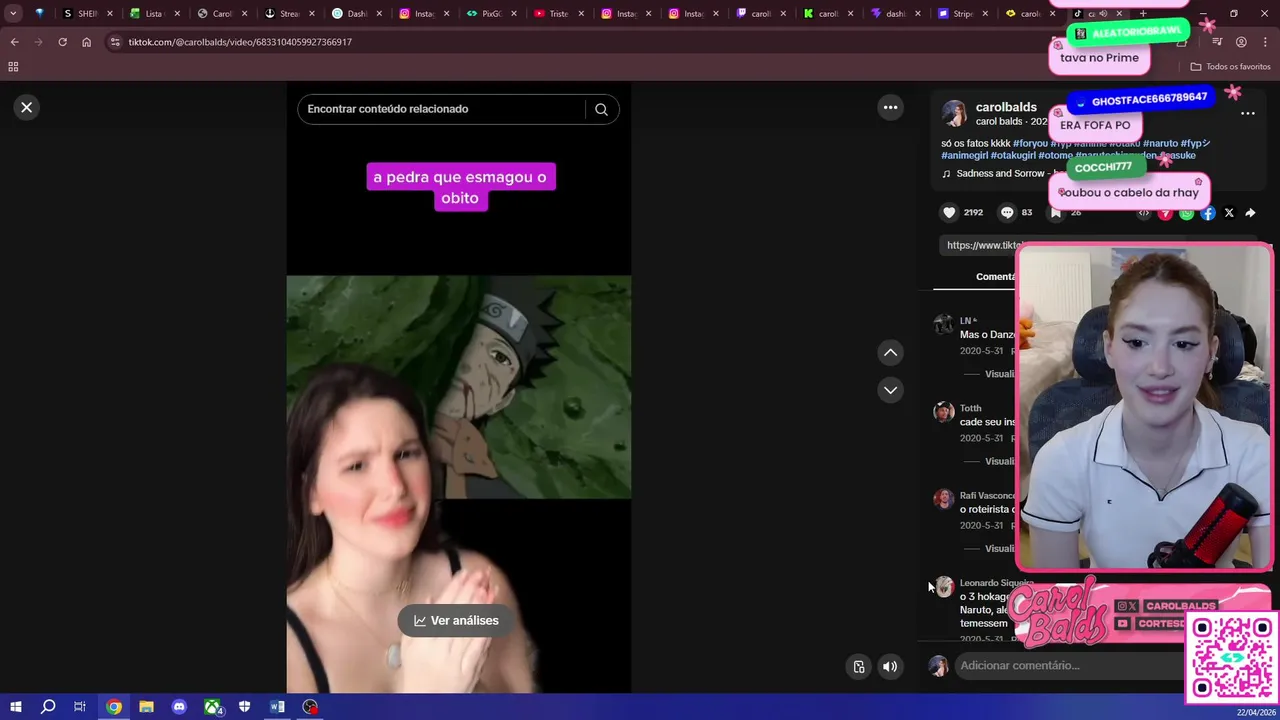Open commenter Leonardo Siqueira's name
This screenshot has height=720, width=1280.
[996, 583]
